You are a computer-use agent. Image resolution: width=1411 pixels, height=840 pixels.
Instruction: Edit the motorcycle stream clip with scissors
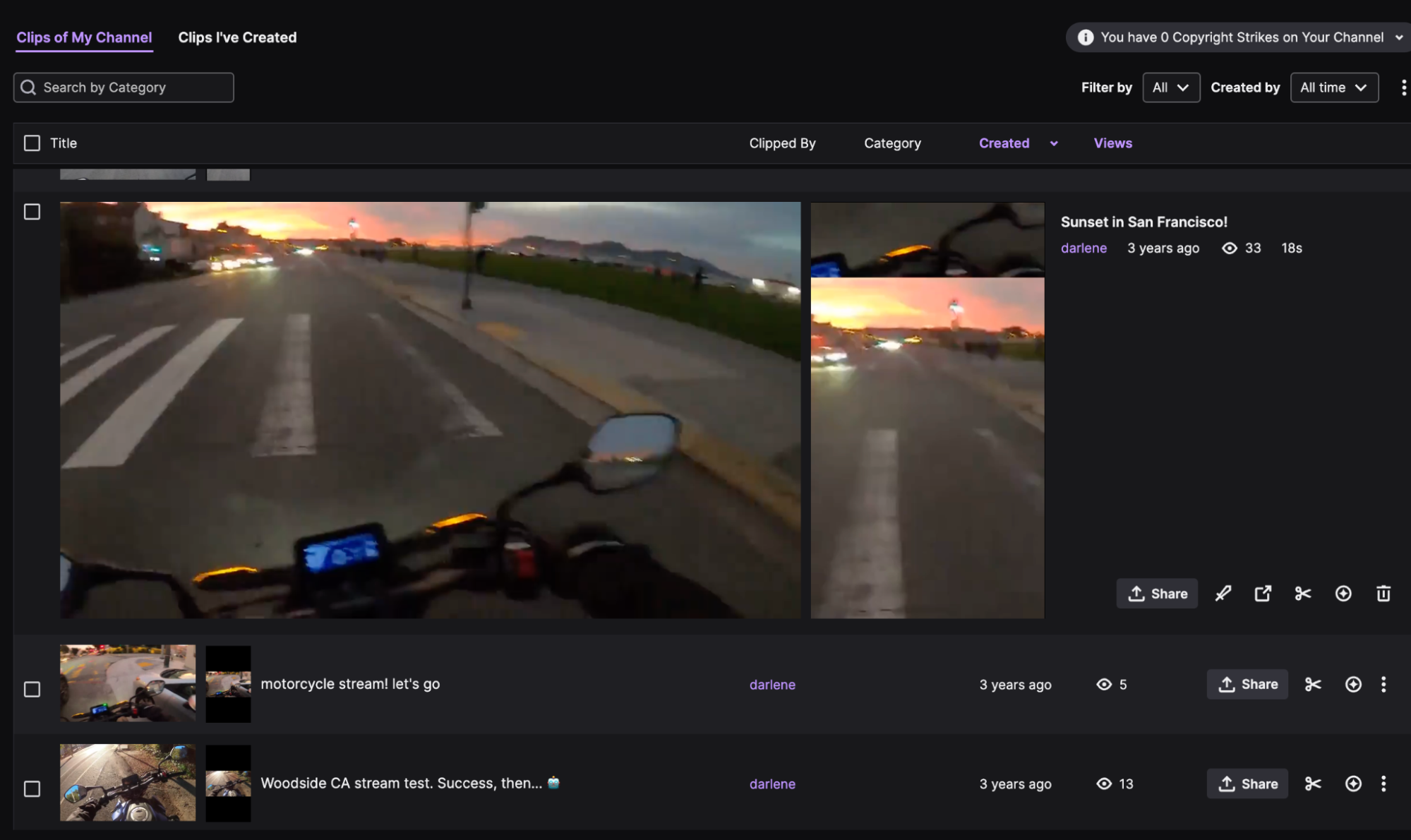point(1312,684)
